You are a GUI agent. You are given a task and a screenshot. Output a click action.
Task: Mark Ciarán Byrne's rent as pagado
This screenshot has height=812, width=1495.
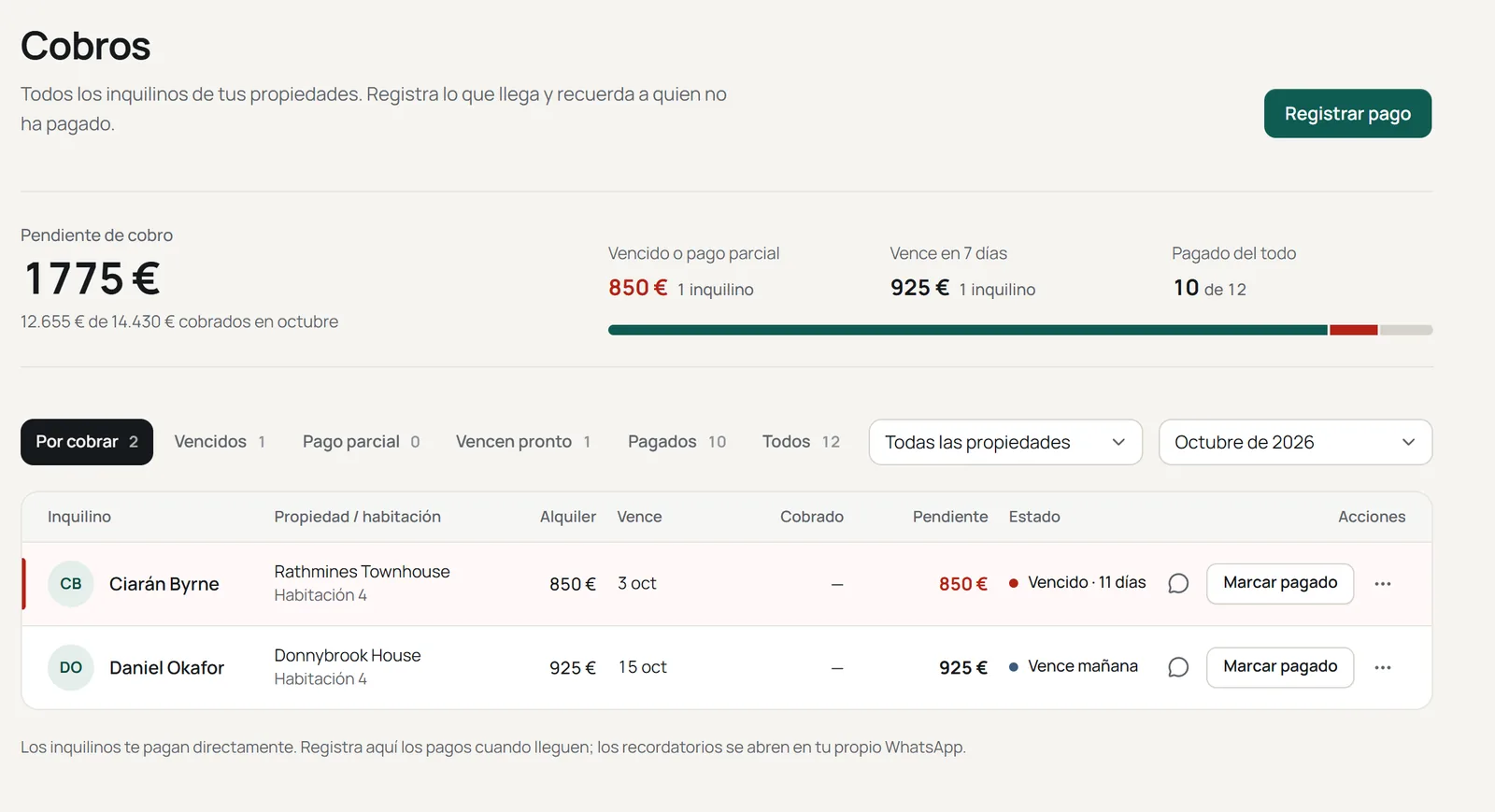pos(1280,583)
